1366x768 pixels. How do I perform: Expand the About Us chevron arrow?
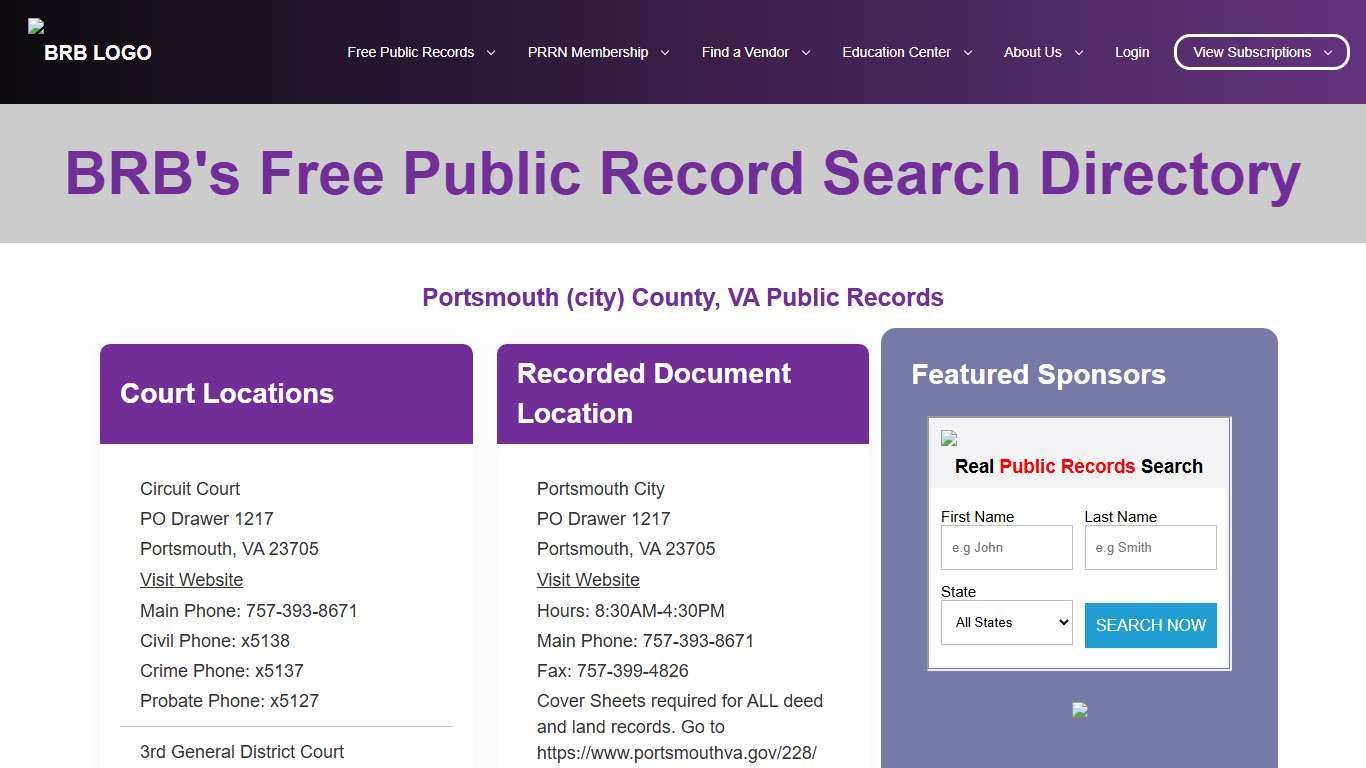(1078, 52)
